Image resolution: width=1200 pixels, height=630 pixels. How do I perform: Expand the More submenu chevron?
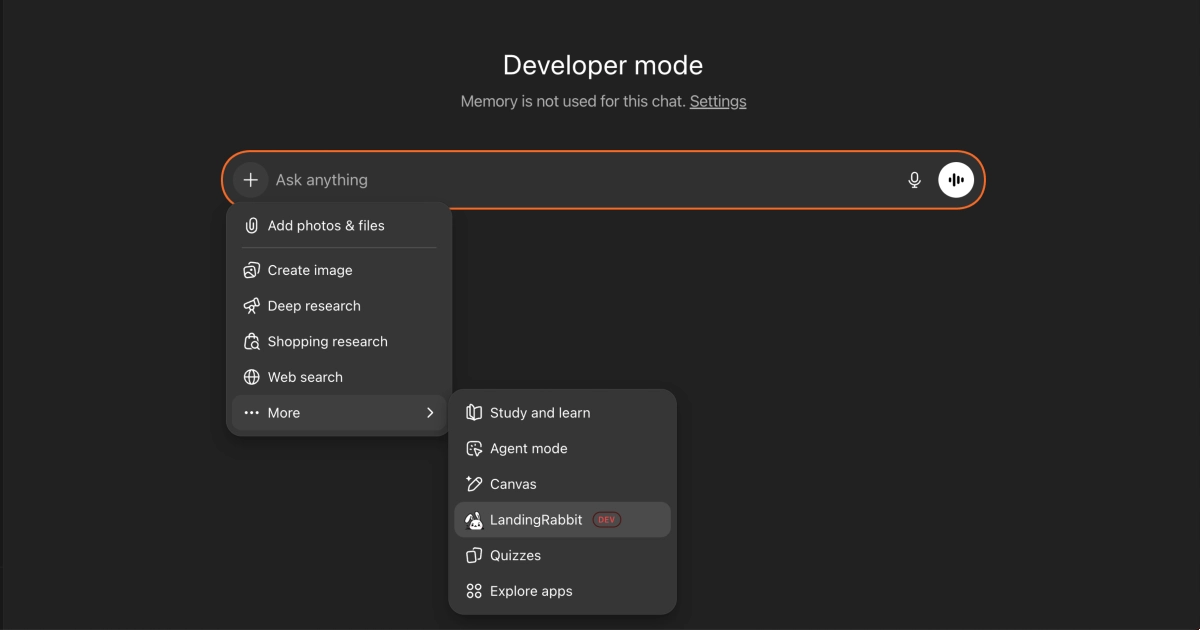pos(430,413)
